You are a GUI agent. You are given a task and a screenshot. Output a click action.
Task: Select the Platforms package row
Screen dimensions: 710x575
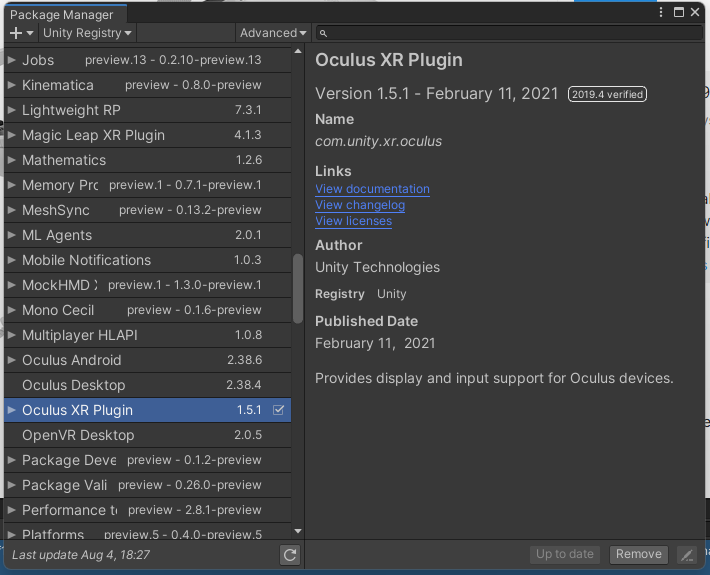click(147, 532)
